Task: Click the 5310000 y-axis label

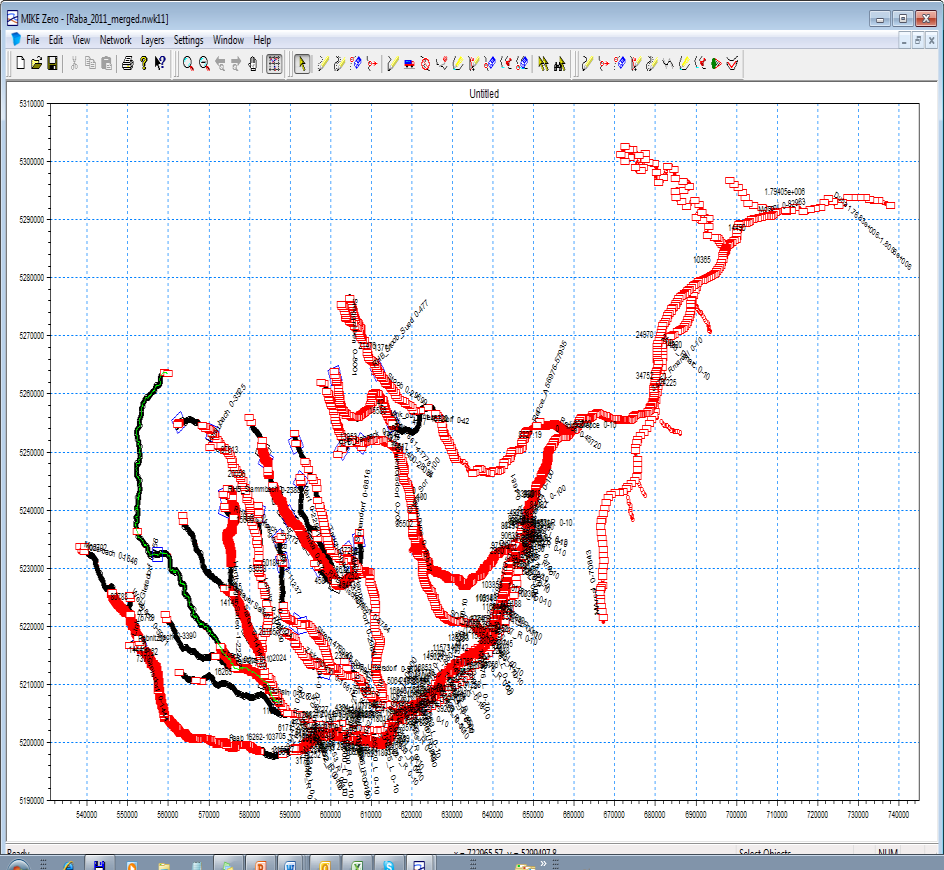Action: [x=32, y=104]
